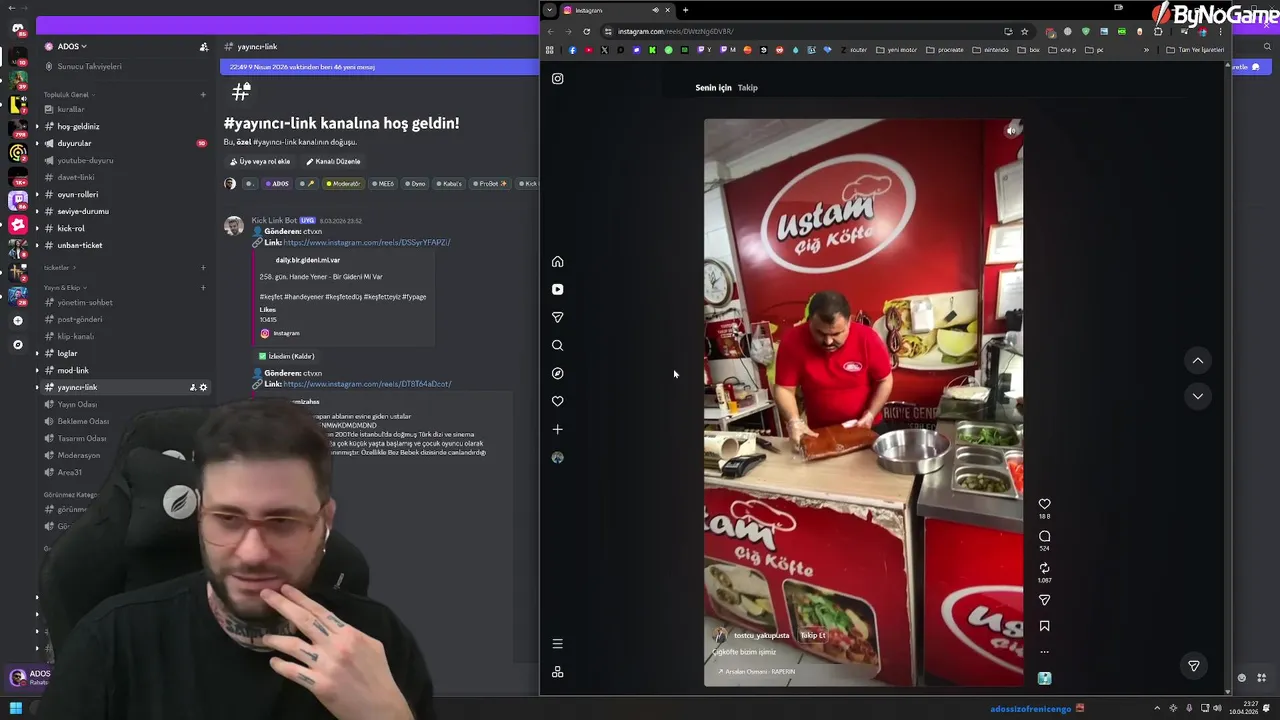
Task: Toggle 'İzledim (Kaldır)' checkbox button
Action: [287, 356]
